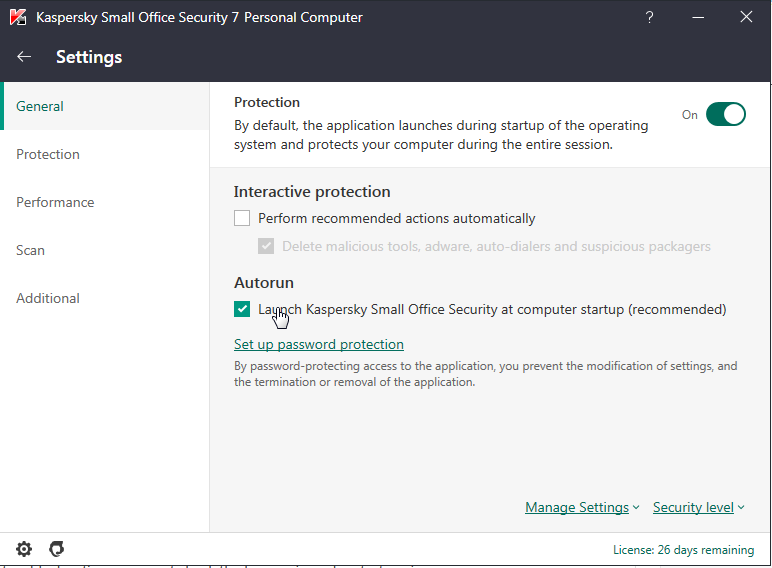Click License 26 days remaining link
Screen dimensions: 772x568
coord(683,549)
